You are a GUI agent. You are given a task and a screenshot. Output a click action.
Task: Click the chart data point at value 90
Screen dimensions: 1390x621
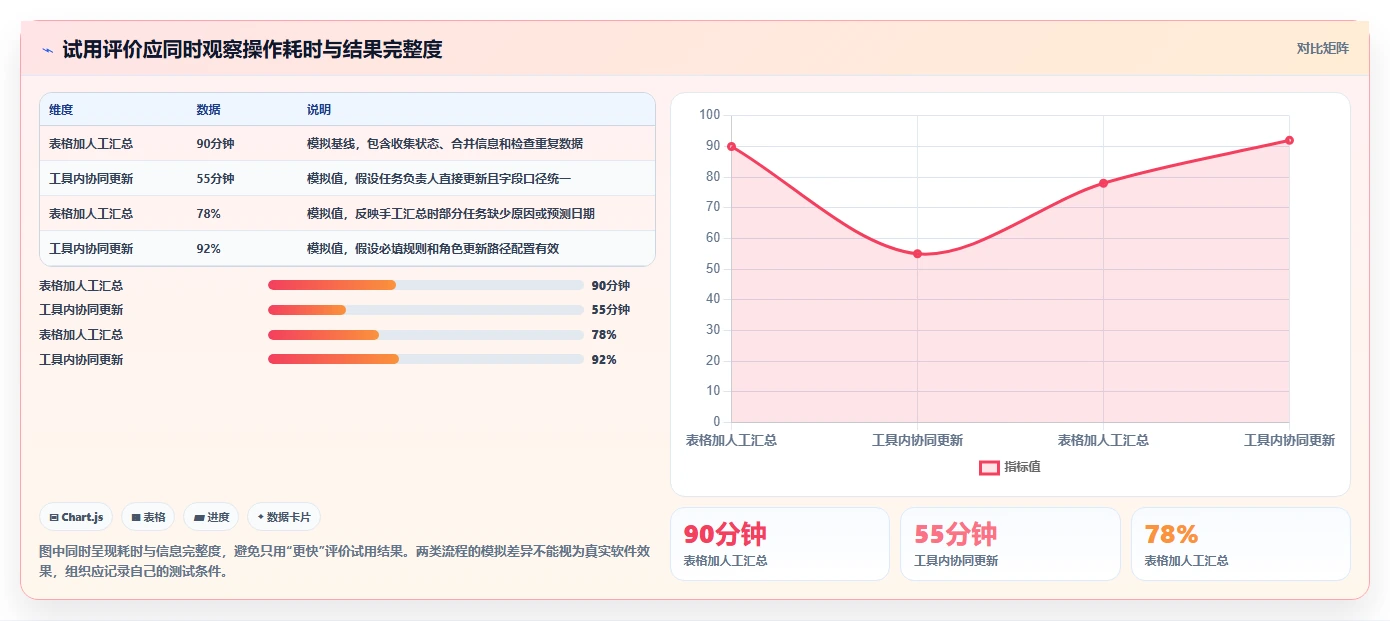(731, 146)
